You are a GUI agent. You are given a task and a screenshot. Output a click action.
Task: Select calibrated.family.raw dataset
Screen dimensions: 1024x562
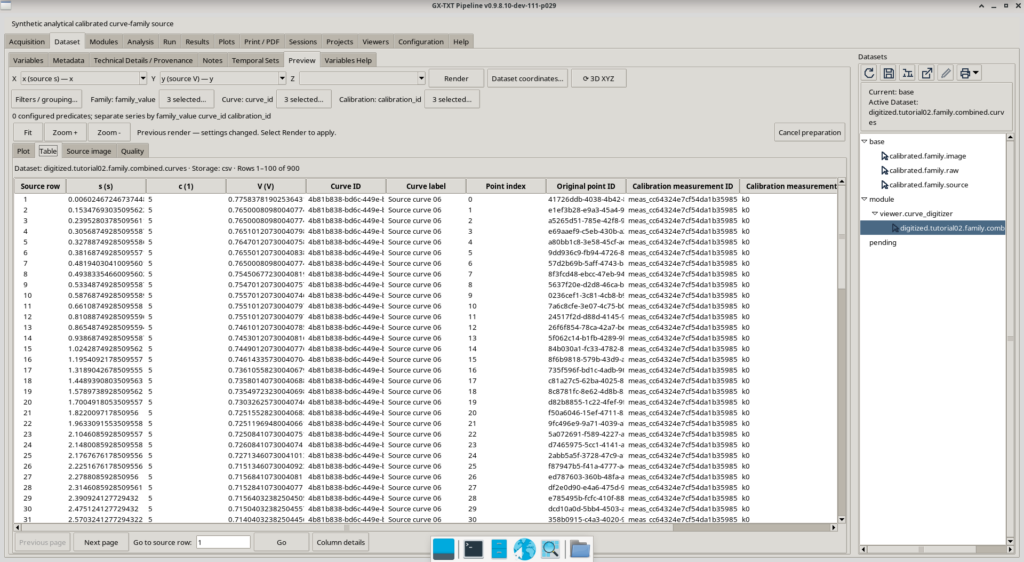(x=923, y=170)
